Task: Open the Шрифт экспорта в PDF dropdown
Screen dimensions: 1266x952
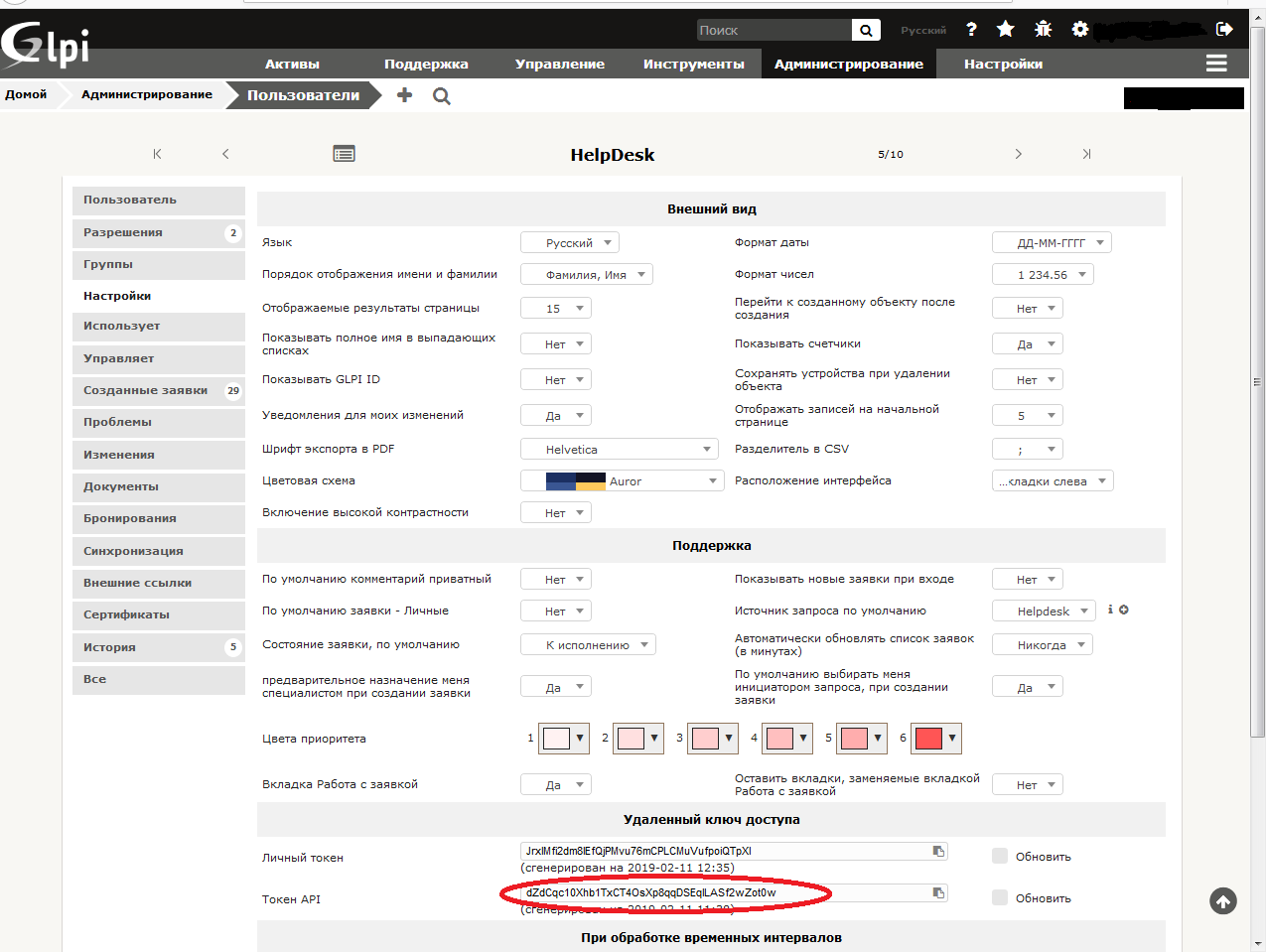Action: (619, 450)
